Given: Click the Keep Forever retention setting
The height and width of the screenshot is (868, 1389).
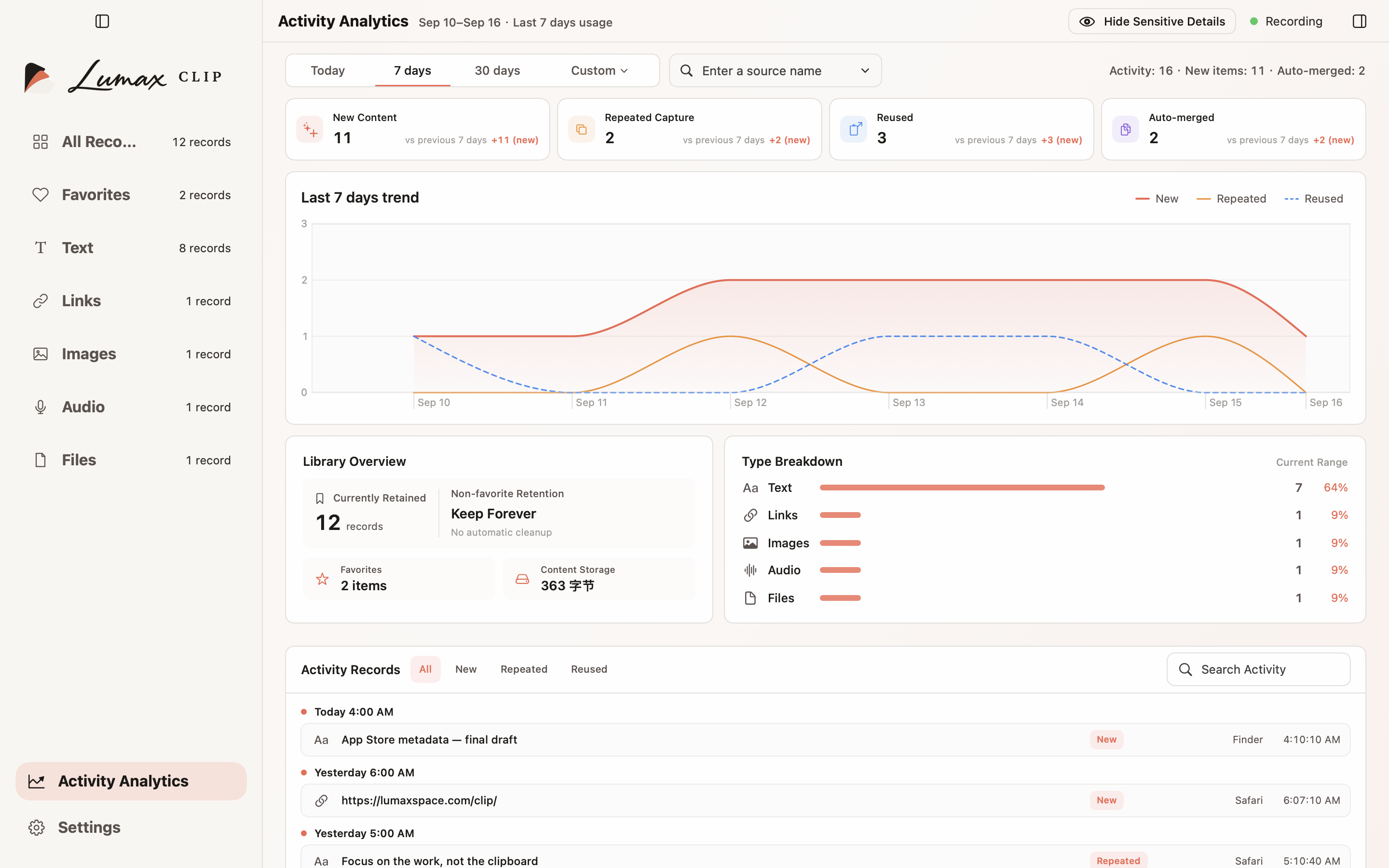Looking at the screenshot, I should (x=493, y=514).
